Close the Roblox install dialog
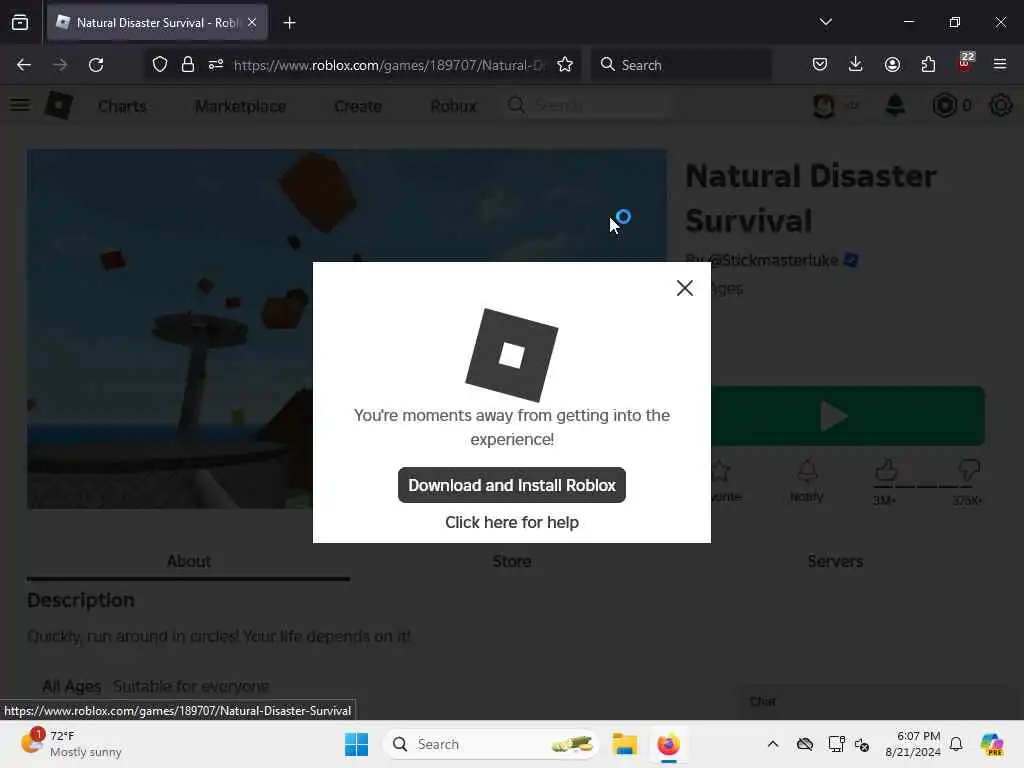Screen dimensions: 1024x768 684,288
